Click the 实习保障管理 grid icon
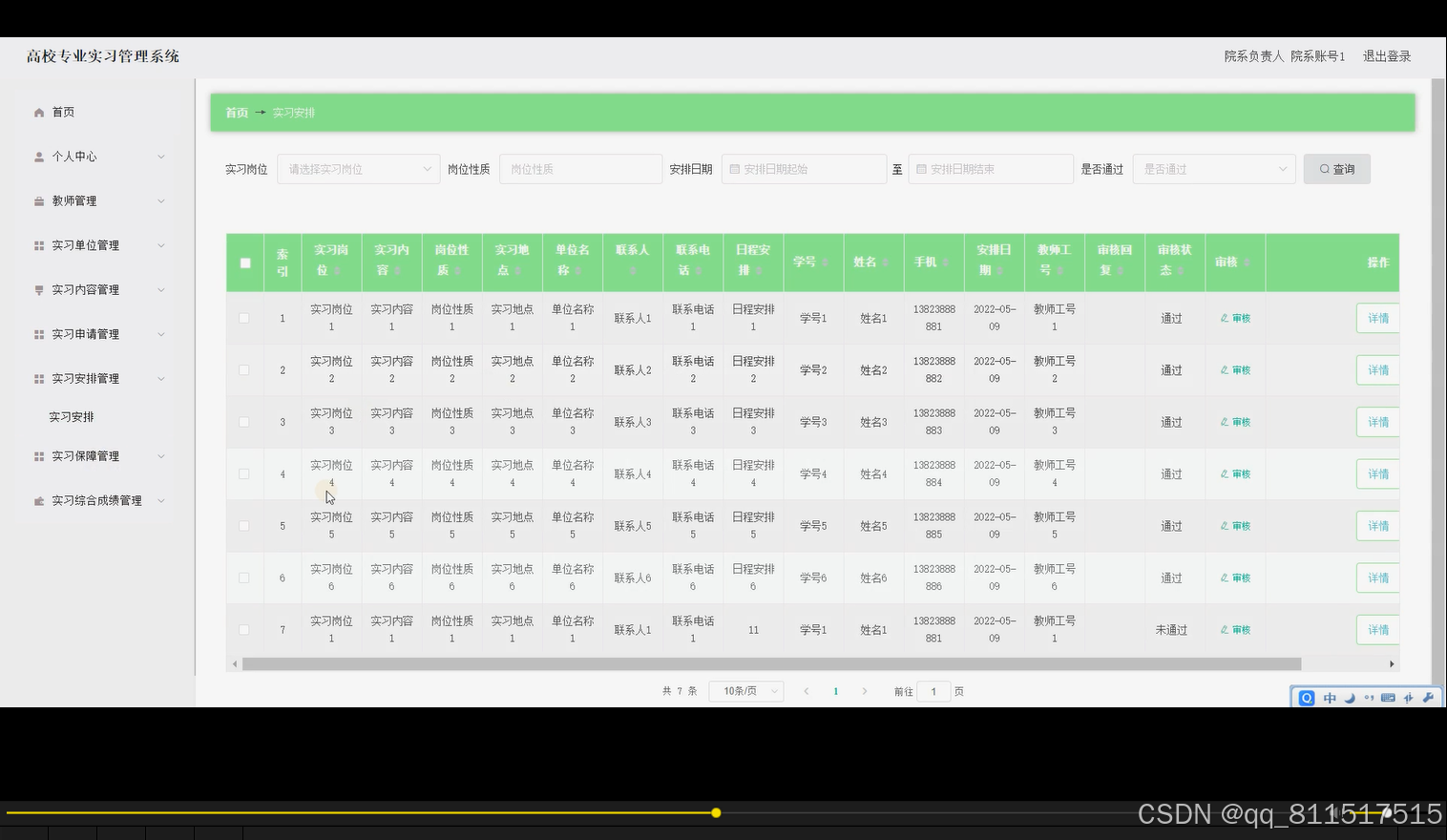The width and height of the screenshot is (1447, 840). point(39,456)
